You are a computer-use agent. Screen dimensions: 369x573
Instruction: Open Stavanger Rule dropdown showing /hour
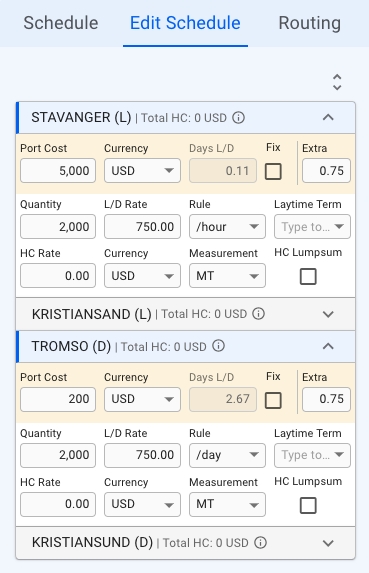coord(227,227)
